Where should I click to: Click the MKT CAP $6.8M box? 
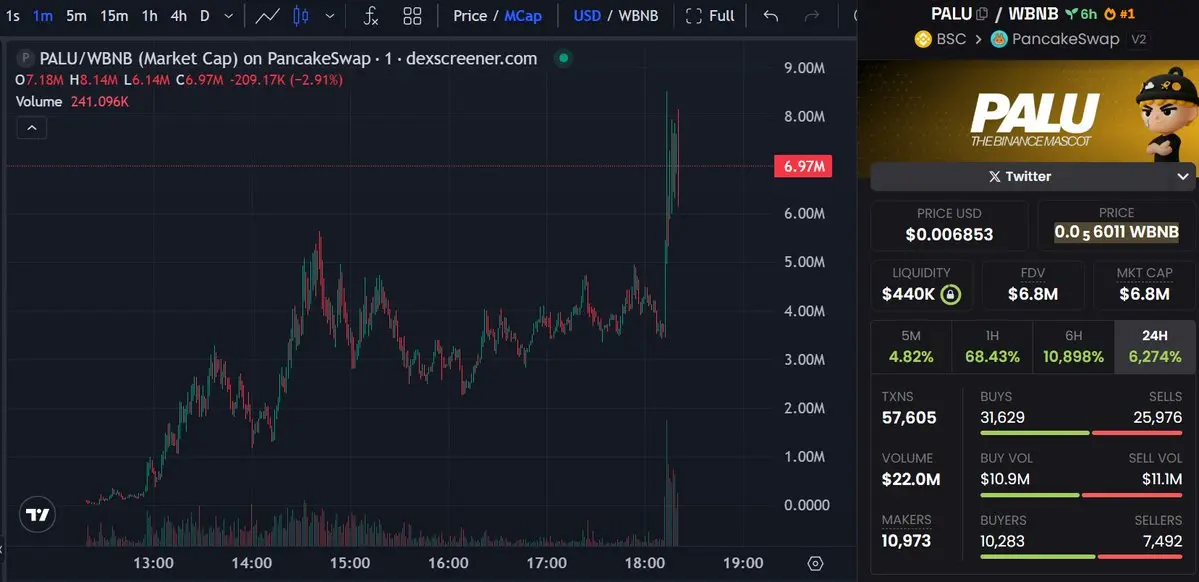pyautogui.click(x=1144, y=286)
